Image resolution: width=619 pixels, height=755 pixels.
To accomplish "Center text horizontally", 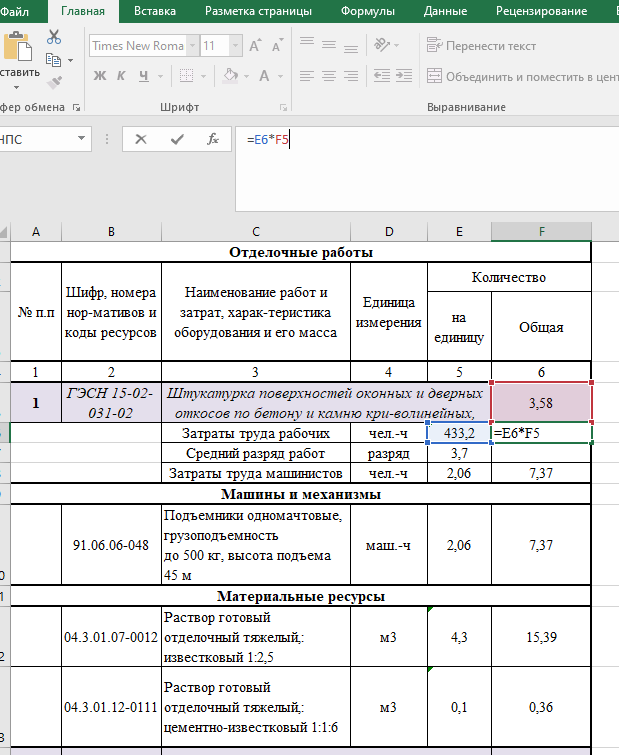I will (329, 76).
